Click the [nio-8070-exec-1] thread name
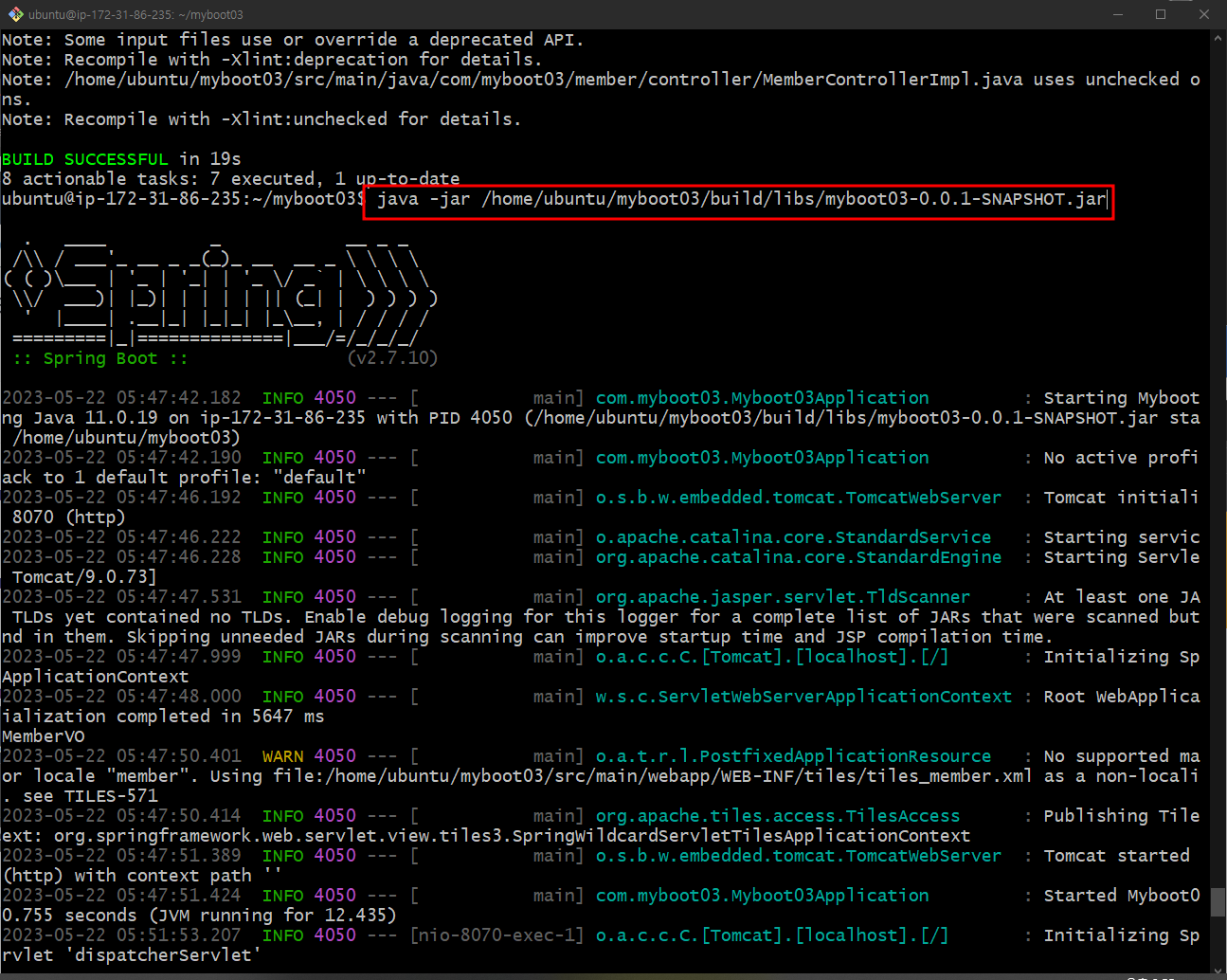The image size is (1227, 980). tap(497, 935)
